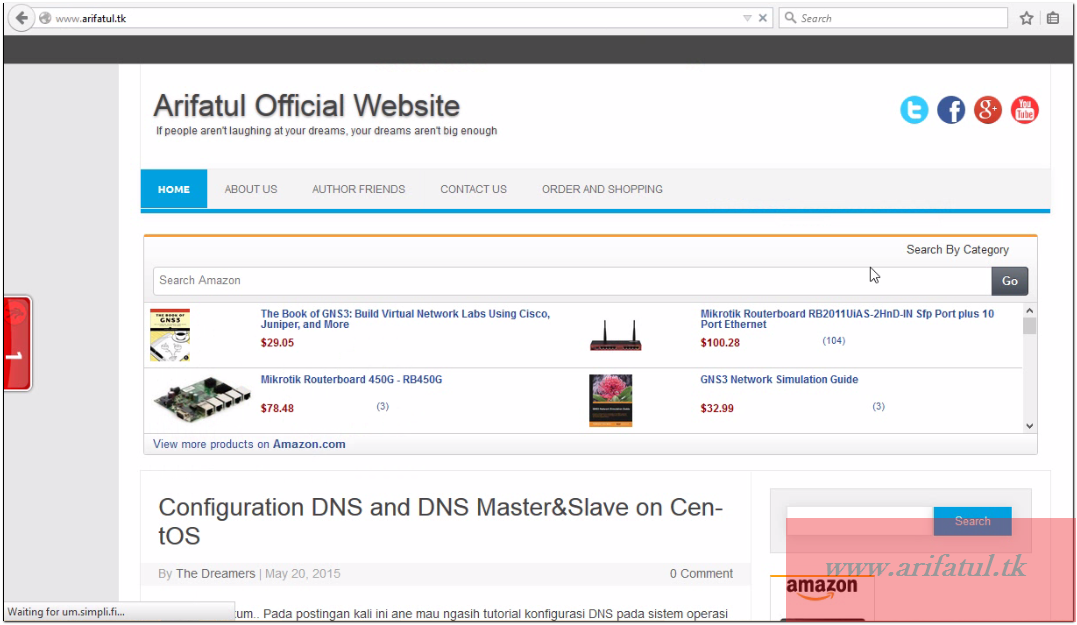Click the Go button in Amazon widget
The height and width of the screenshot is (625, 1077).
click(x=1010, y=281)
